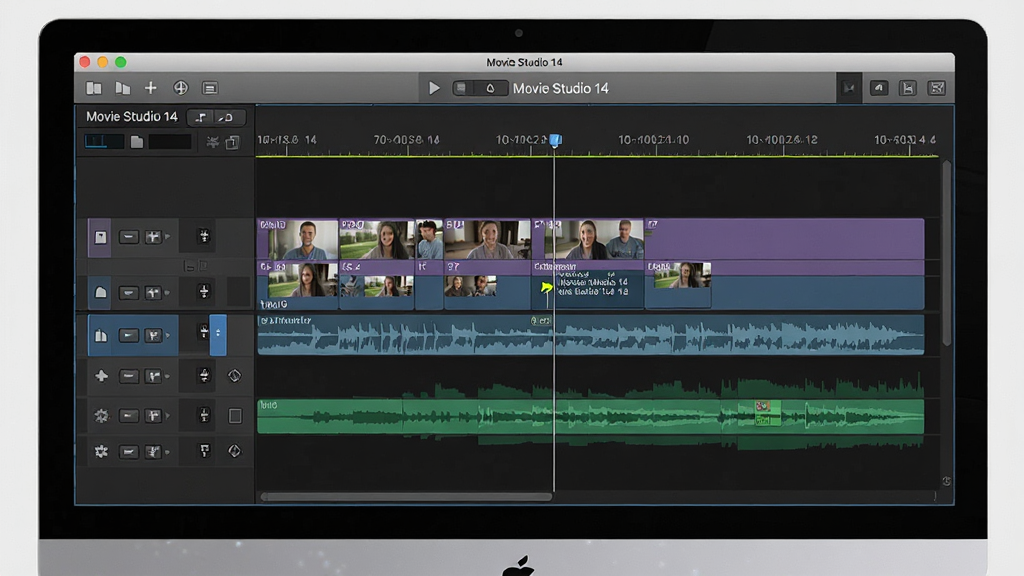Click the copy icon above the track headers

click(x=232, y=142)
